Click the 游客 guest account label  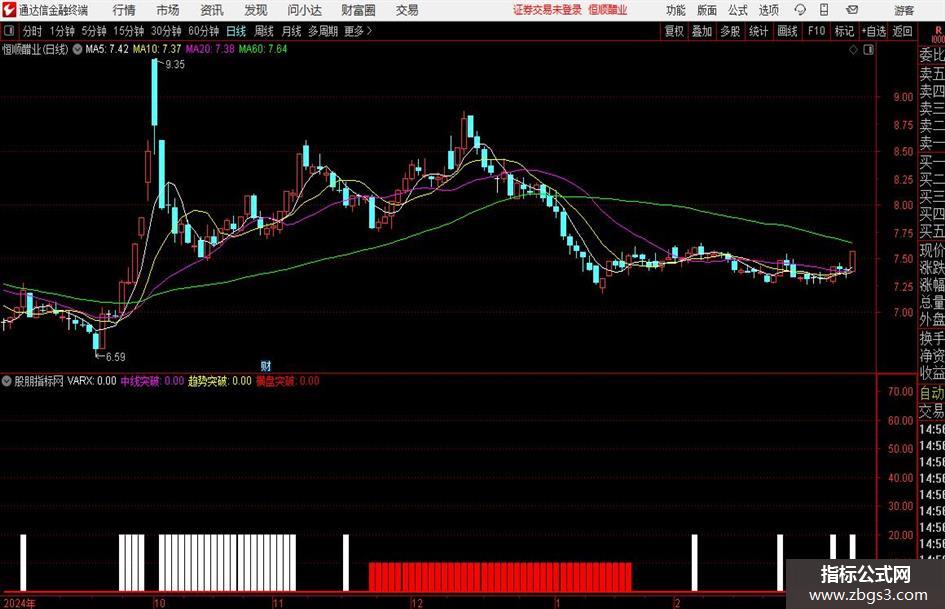(903, 10)
